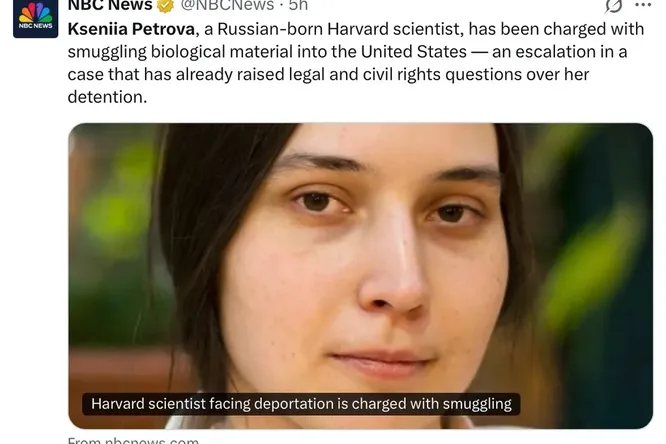This screenshot has width=666, height=444.
Task: Follow the From nbcnews.com source link
Action: pyautogui.click(x=133, y=440)
